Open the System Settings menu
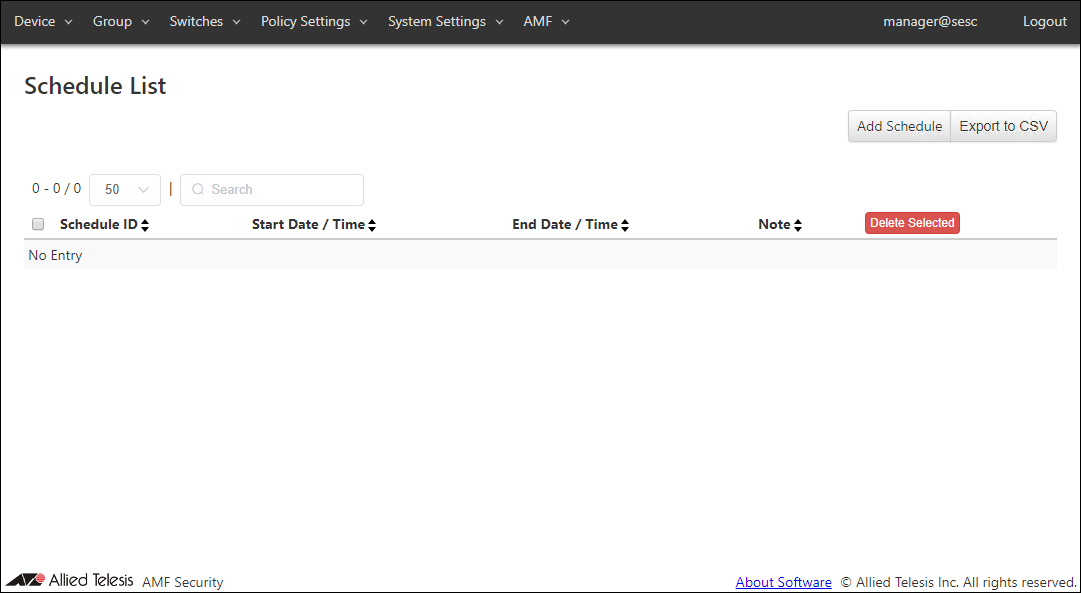The width and height of the screenshot is (1081, 593). pos(446,22)
